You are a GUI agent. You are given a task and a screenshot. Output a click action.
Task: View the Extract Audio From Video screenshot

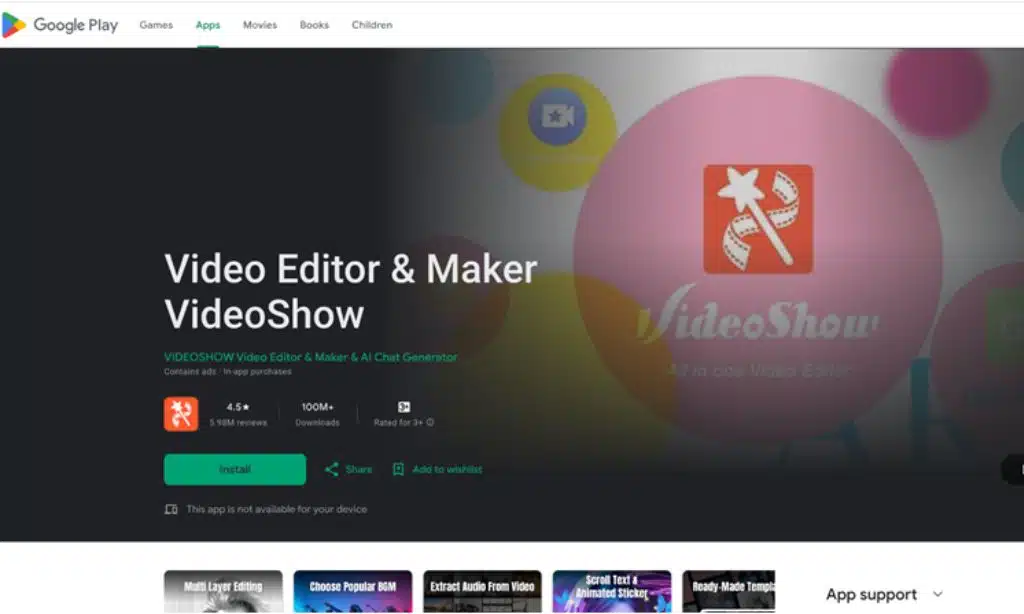point(482,591)
